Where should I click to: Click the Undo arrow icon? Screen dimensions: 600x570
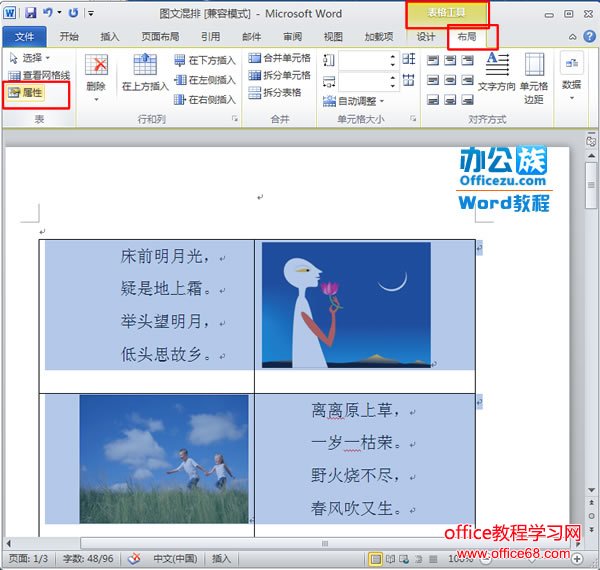[48, 13]
